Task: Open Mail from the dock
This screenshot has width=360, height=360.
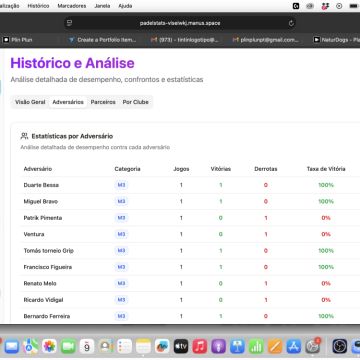Action: tap(12, 347)
